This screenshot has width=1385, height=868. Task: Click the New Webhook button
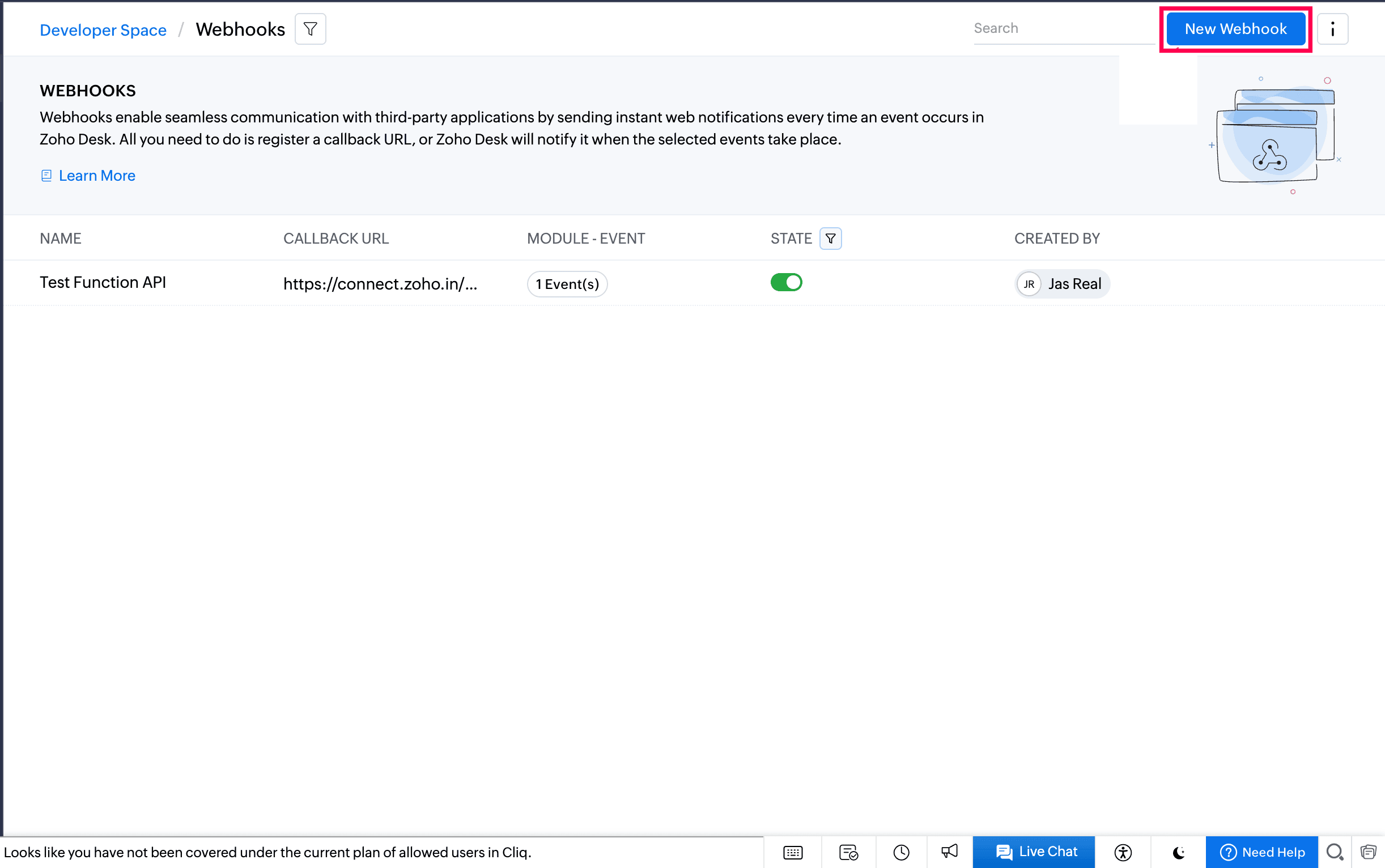[x=1236, y=29]
